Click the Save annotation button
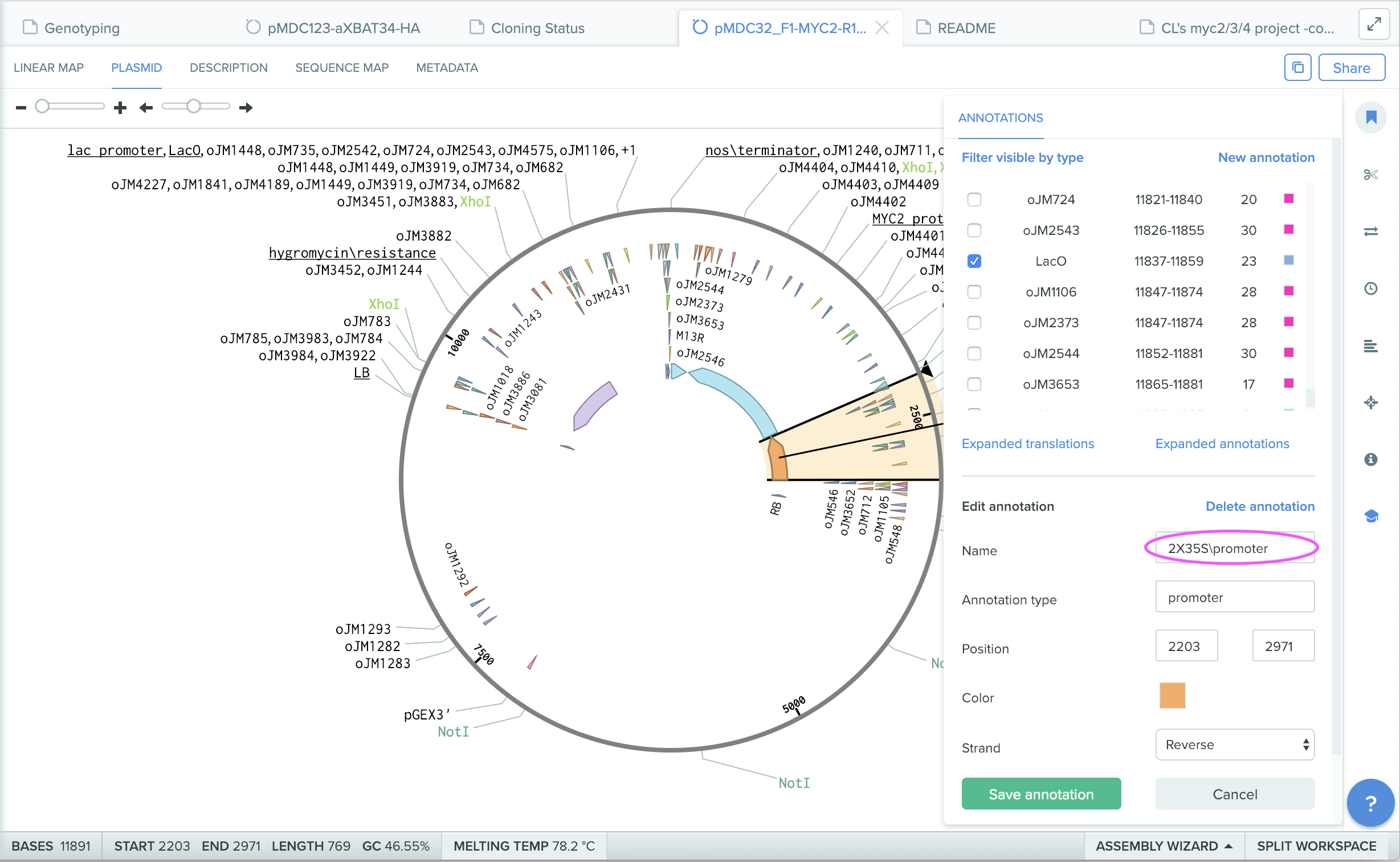The height and width of the screenshot is (862, 1400). [1041, 794]
